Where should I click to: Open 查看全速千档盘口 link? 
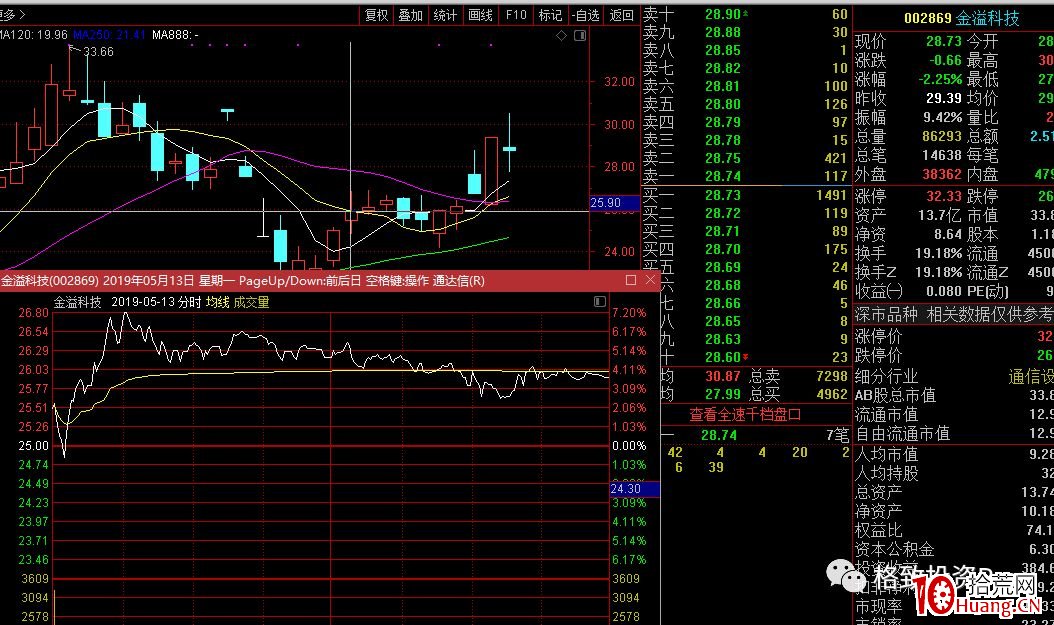(745, 415)
